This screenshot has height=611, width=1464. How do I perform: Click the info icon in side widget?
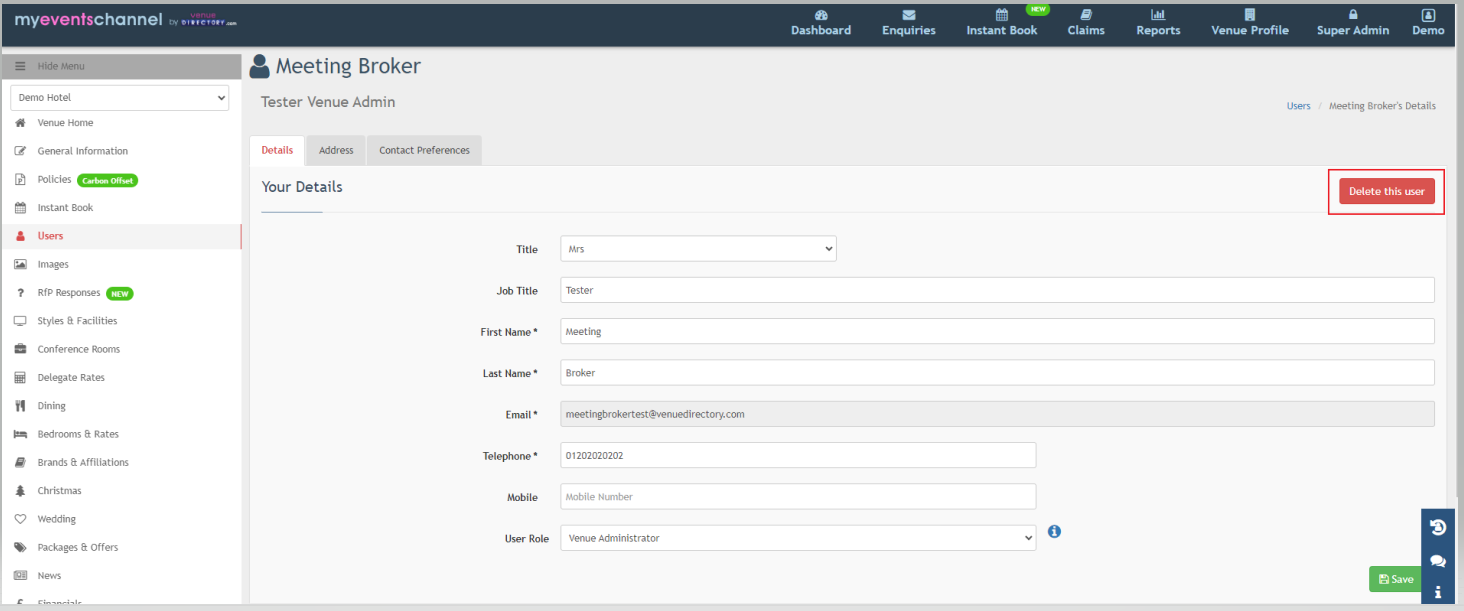click(x=1438, y=592)
